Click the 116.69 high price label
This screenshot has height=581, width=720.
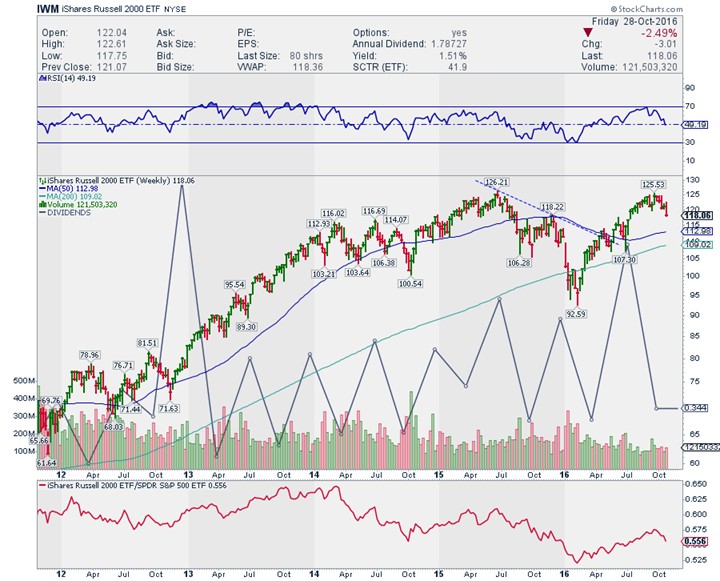point(374,211)
